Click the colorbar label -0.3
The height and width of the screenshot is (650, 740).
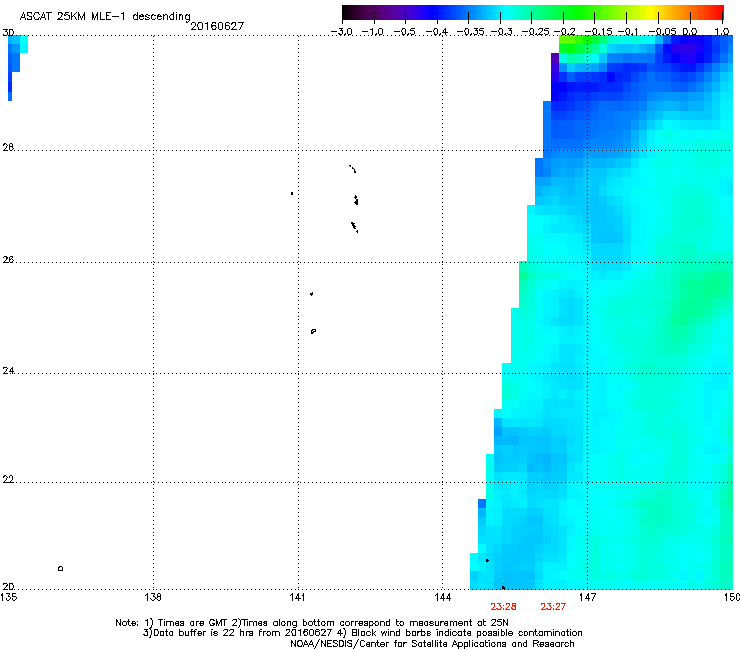(x=501, y=32)
